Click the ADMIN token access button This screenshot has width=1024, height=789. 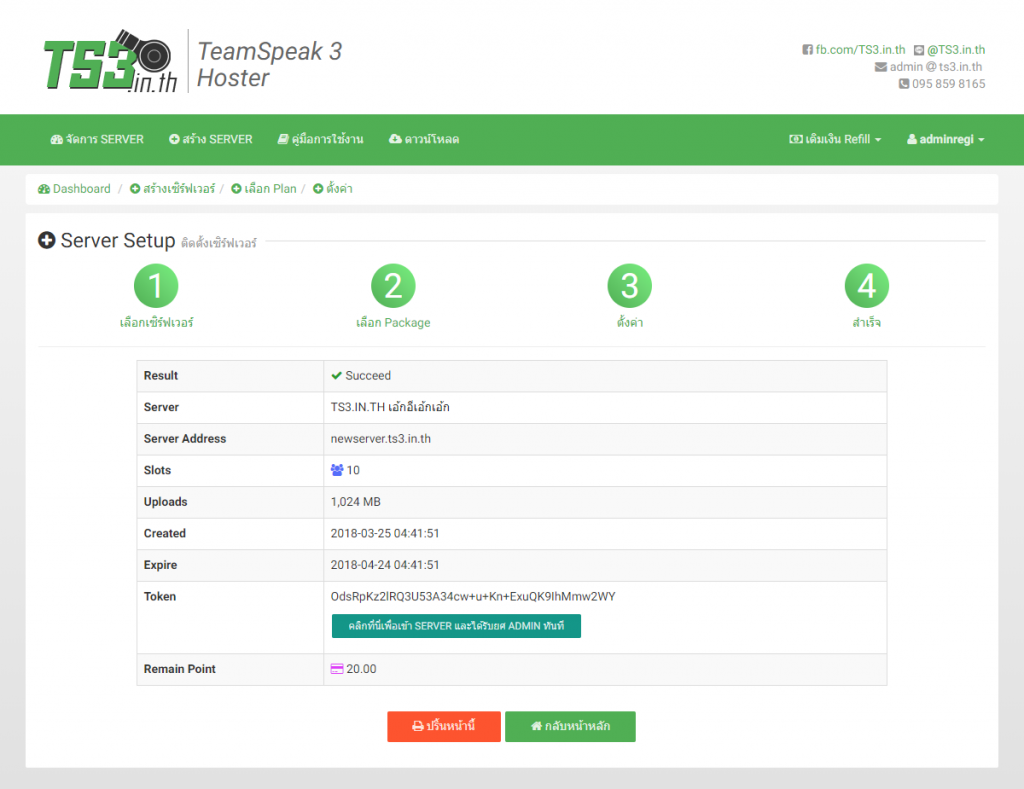pyautogui.click(x=455, y=626)
